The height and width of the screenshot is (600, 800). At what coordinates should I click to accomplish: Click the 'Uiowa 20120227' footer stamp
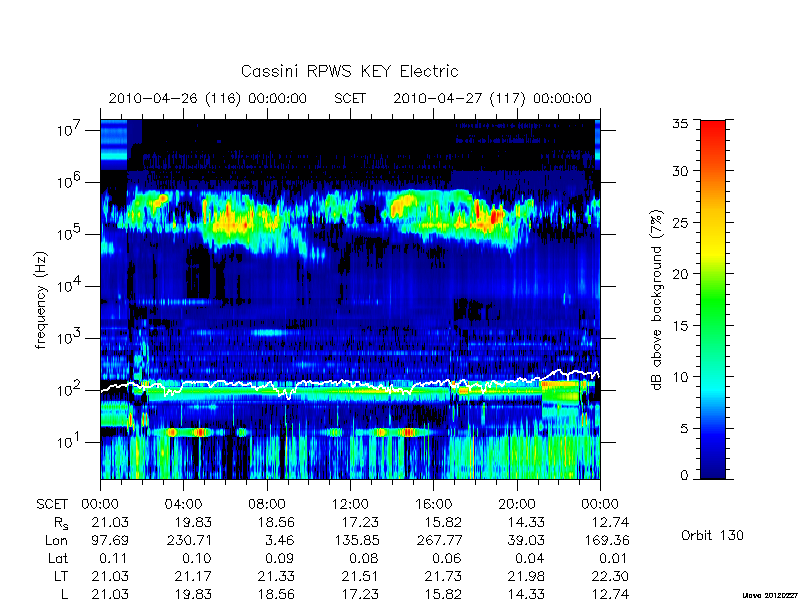(x=770, y=595)
